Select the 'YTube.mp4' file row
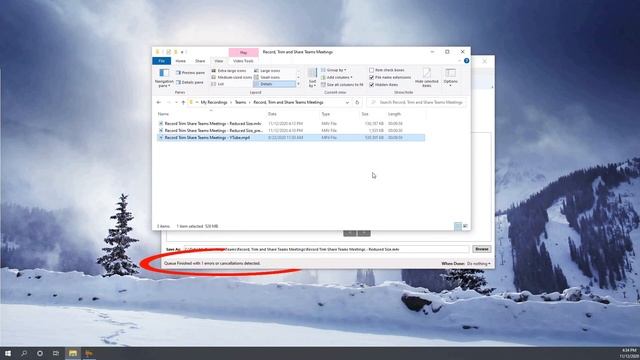Screen dimensions: 640x360 coord(291,138)
